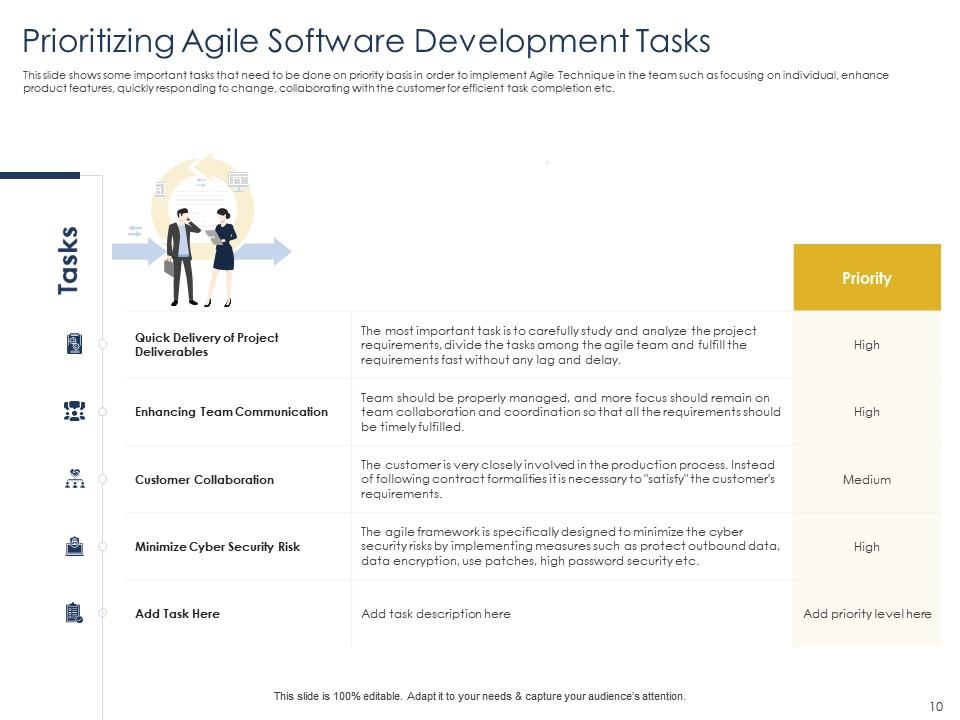Click the laptop security icon for cyber risk

point(72,547)
